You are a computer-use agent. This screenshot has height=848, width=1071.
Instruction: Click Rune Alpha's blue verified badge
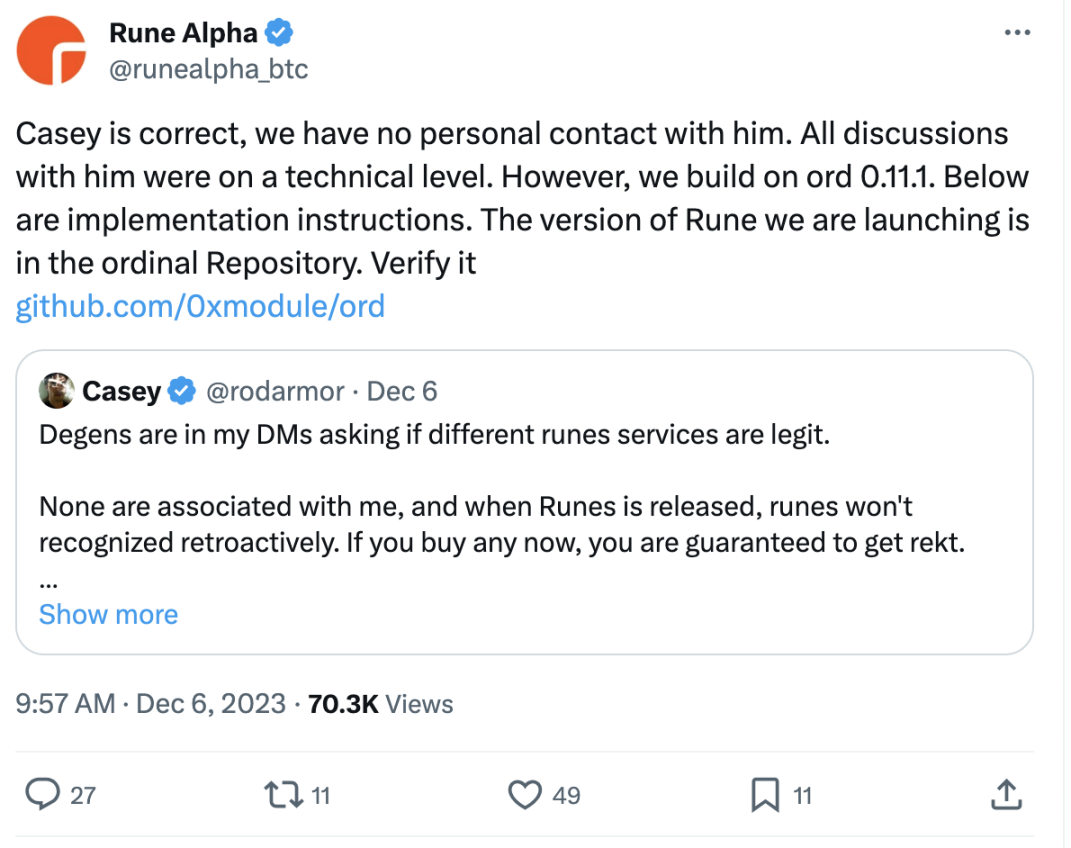pyautogui.click(x=279, y=33)
